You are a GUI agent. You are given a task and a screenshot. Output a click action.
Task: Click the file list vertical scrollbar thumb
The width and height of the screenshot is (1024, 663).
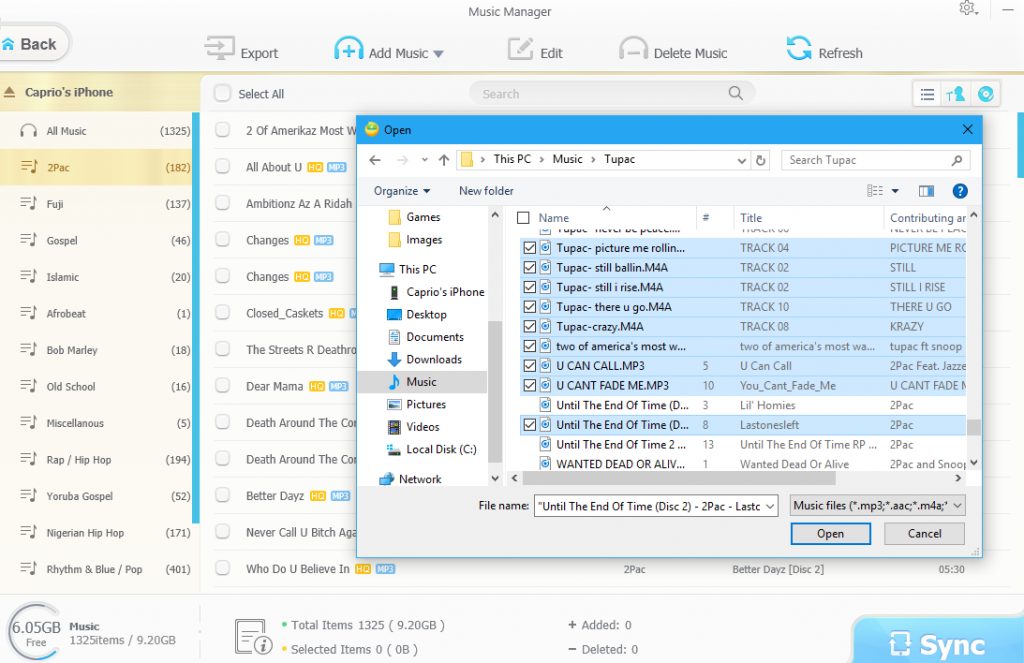(974, 427)
